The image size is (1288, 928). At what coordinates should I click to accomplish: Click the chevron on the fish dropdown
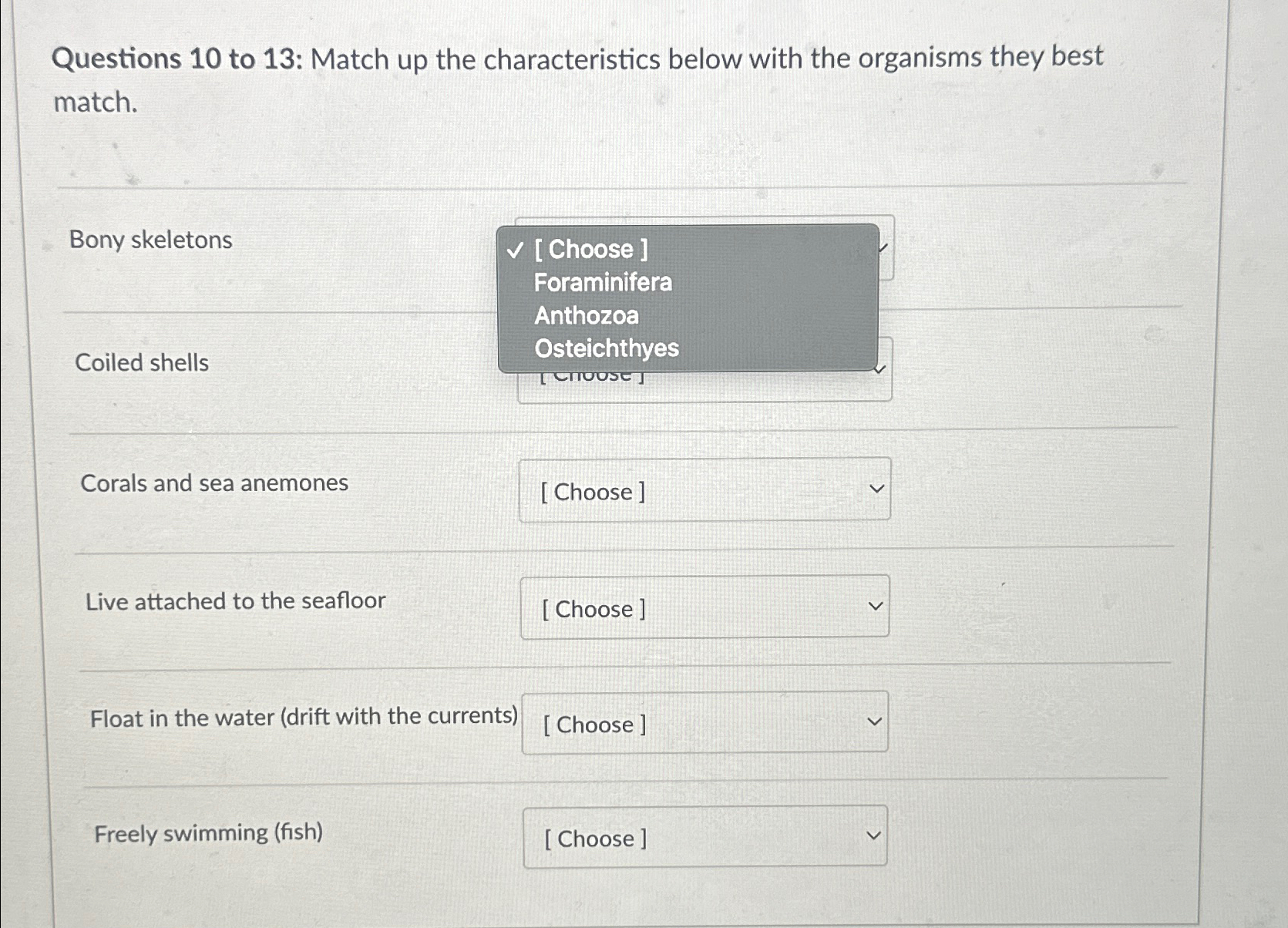873,835
